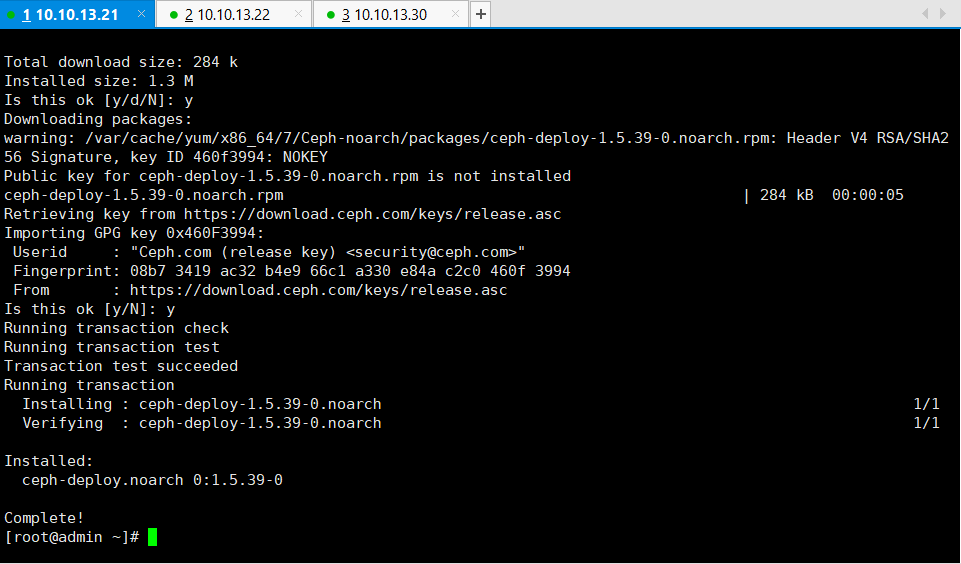Open a new session tab with plus
The image size is (961, 564).
480,14
